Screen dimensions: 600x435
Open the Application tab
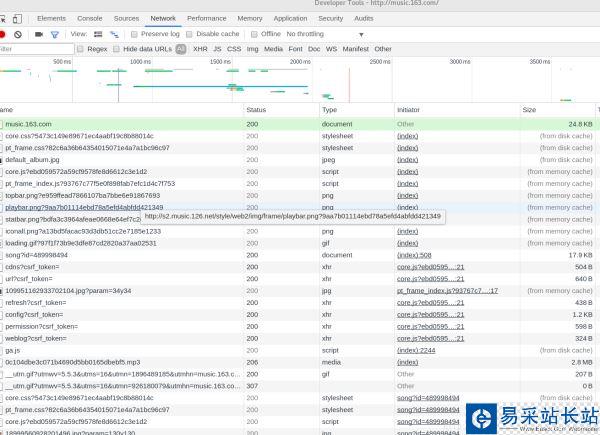(290, 18)
